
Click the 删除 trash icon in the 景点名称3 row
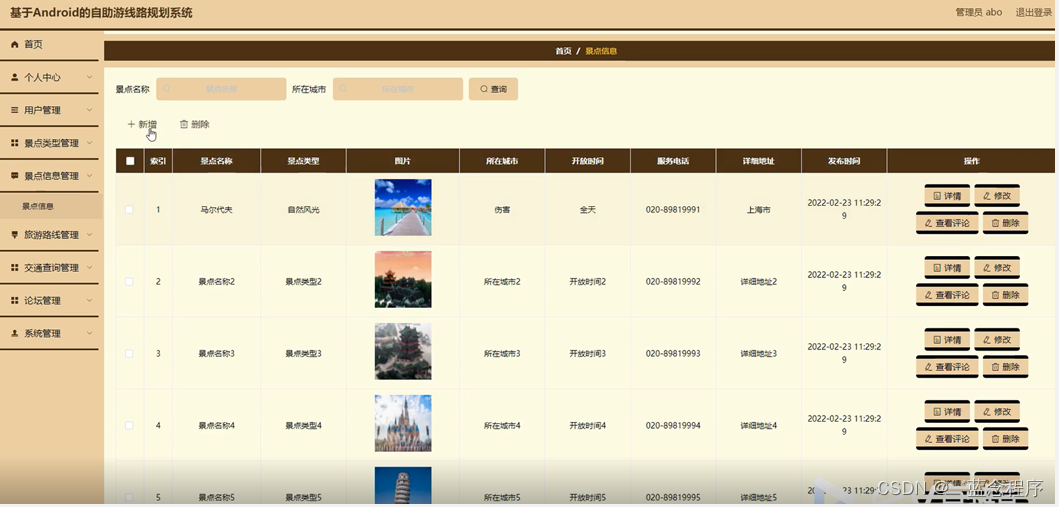[x=995, y=367]
